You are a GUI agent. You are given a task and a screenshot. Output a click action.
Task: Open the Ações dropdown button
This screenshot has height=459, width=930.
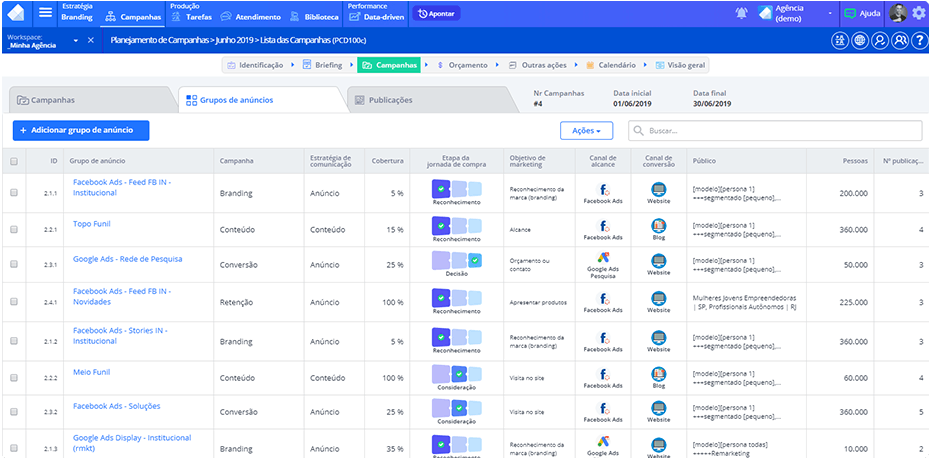[x=587, y=130]
